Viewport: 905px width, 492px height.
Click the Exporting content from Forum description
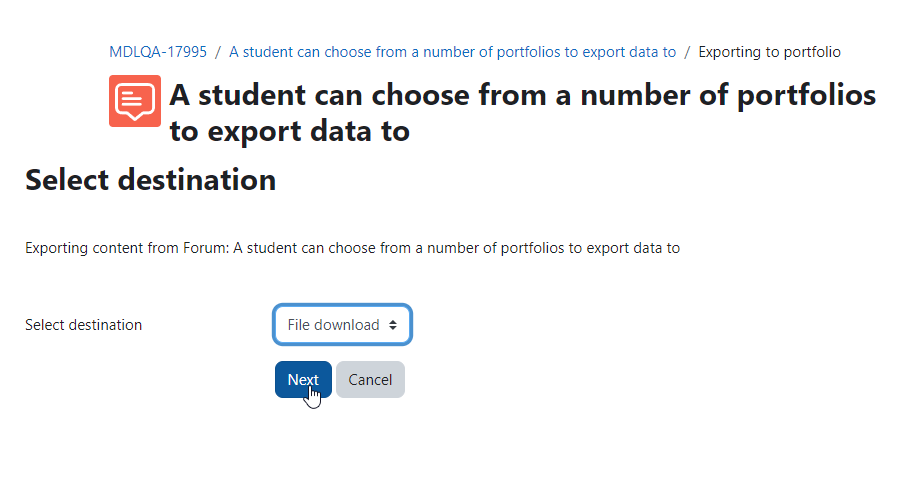(x=353, y=248)
